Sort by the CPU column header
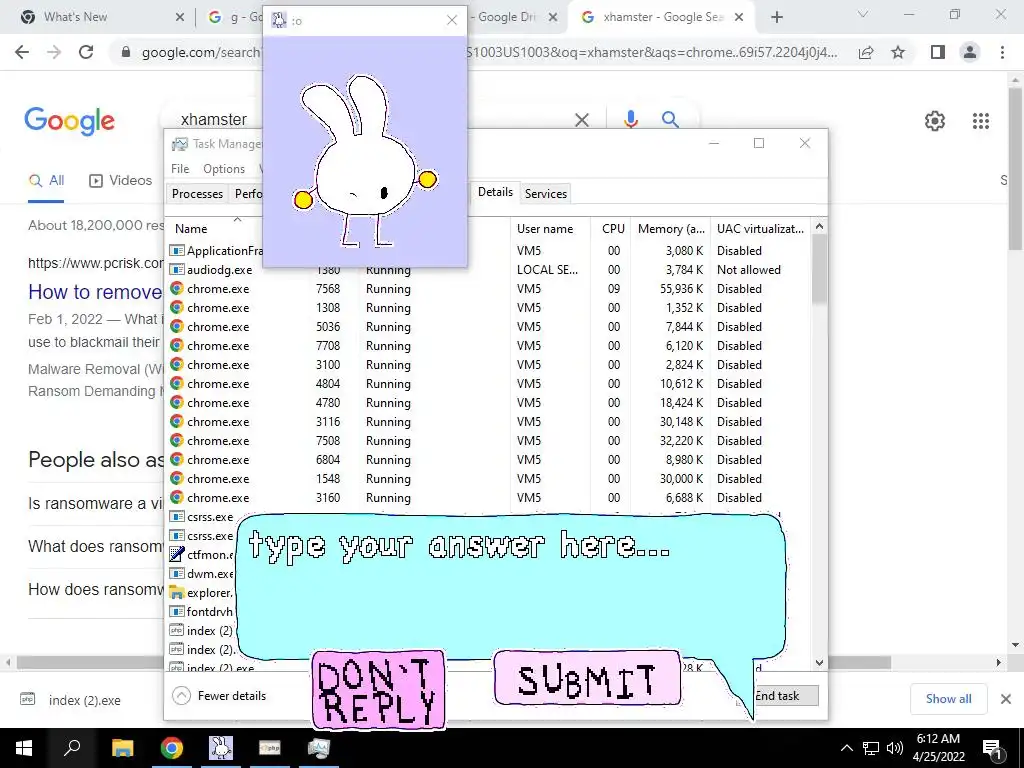The height and width of the screenshot is (768, 1024). 613,229
